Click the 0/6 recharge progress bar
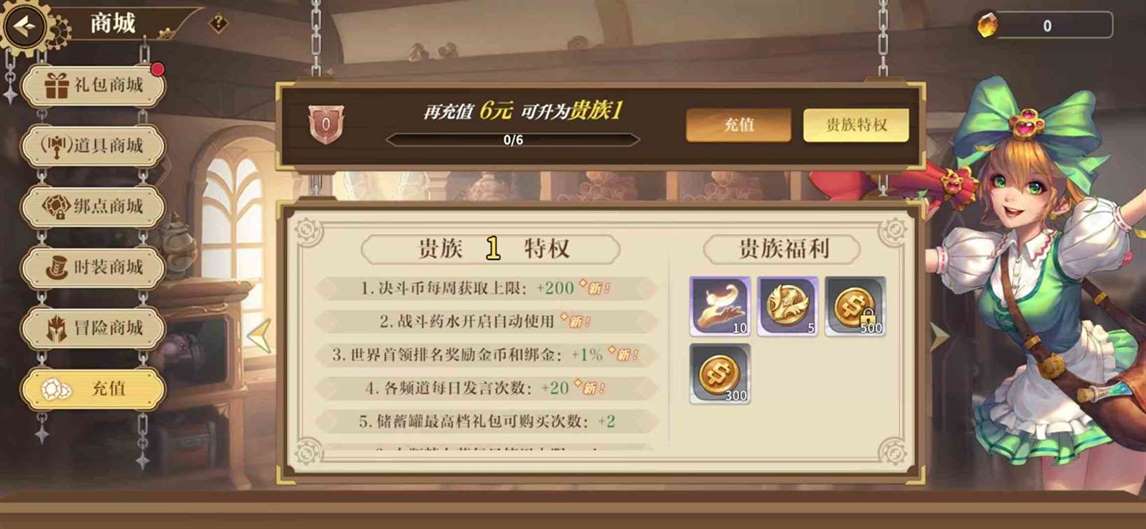This screenshot has height=529, width=1146. (512, 140)
